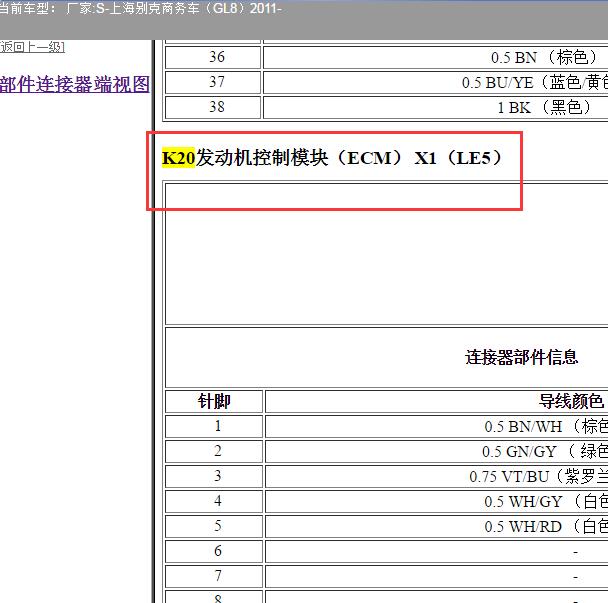Select pin 2 row number
The height and width of the screenshot is (603, 608).
[x=214, y=451]
